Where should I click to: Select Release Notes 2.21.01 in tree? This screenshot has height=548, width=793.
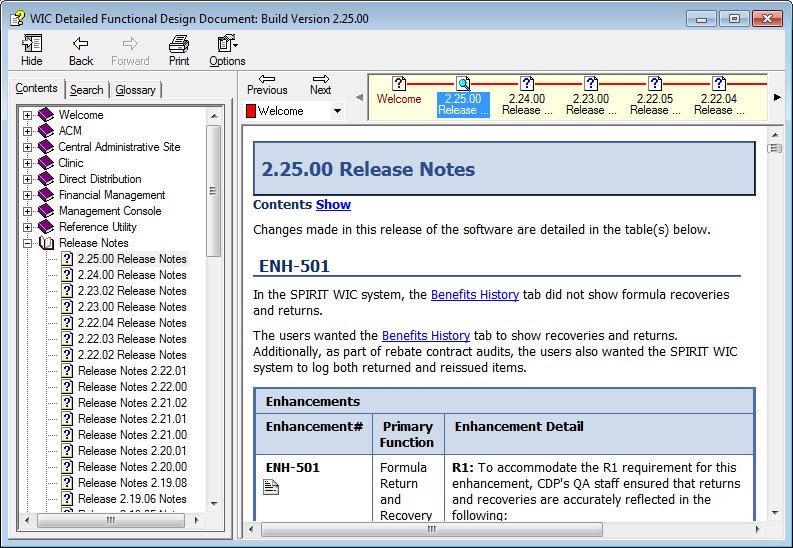click(133, 419)
